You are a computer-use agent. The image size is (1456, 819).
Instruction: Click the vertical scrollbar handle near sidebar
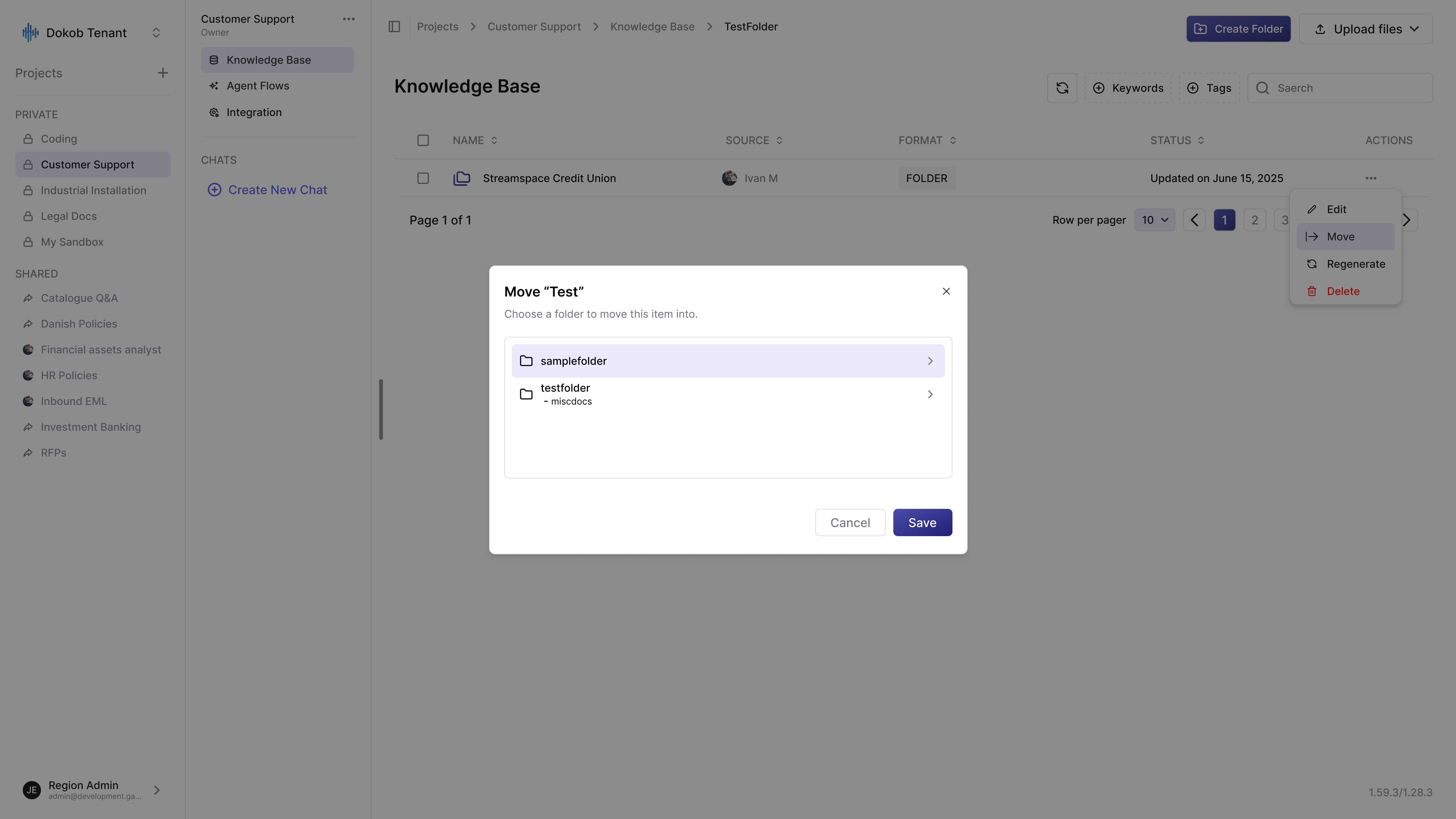point(381,409)
